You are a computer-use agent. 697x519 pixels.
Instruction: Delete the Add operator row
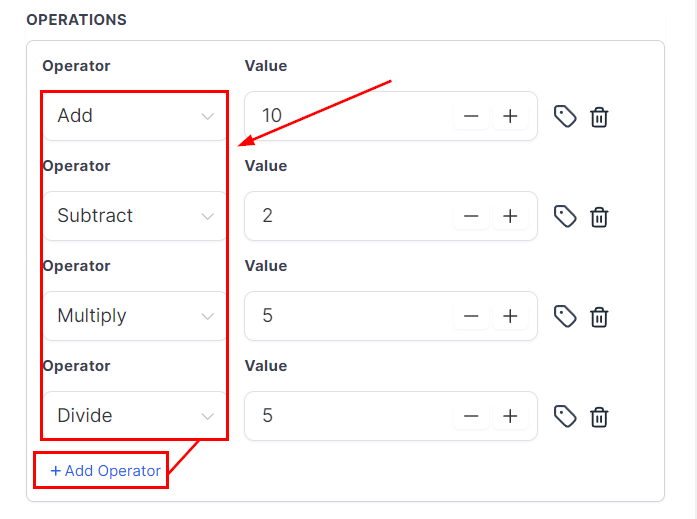click(x=599, y=116)
